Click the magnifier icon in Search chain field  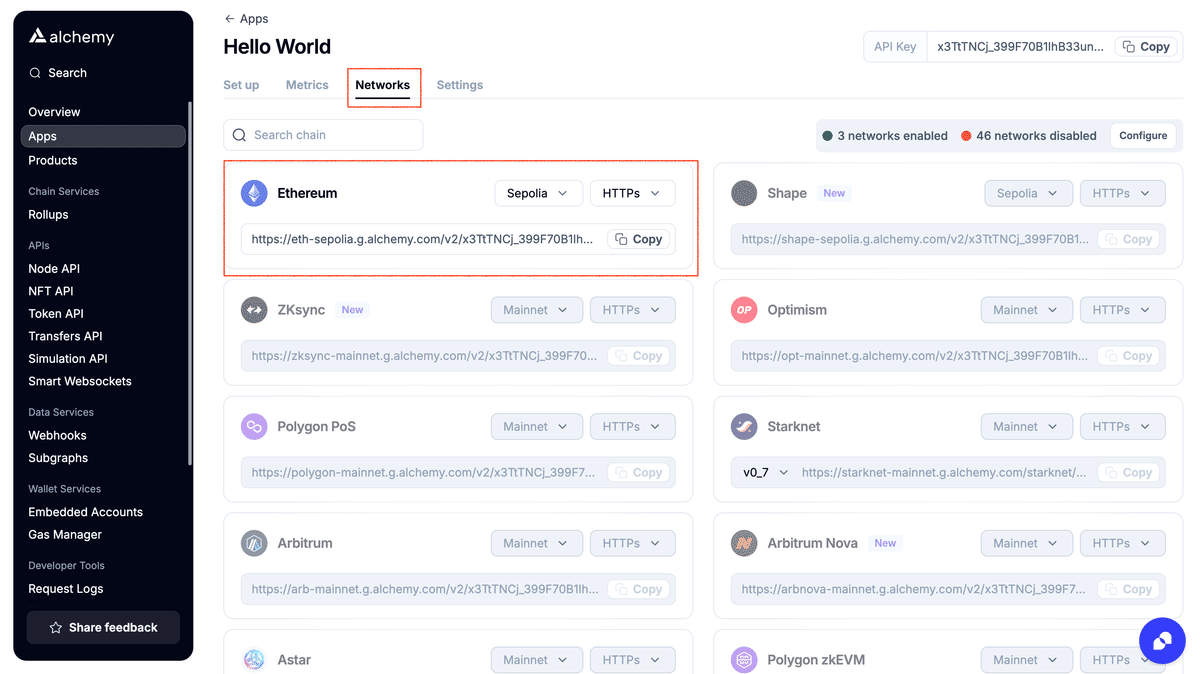tap(239, 135)
